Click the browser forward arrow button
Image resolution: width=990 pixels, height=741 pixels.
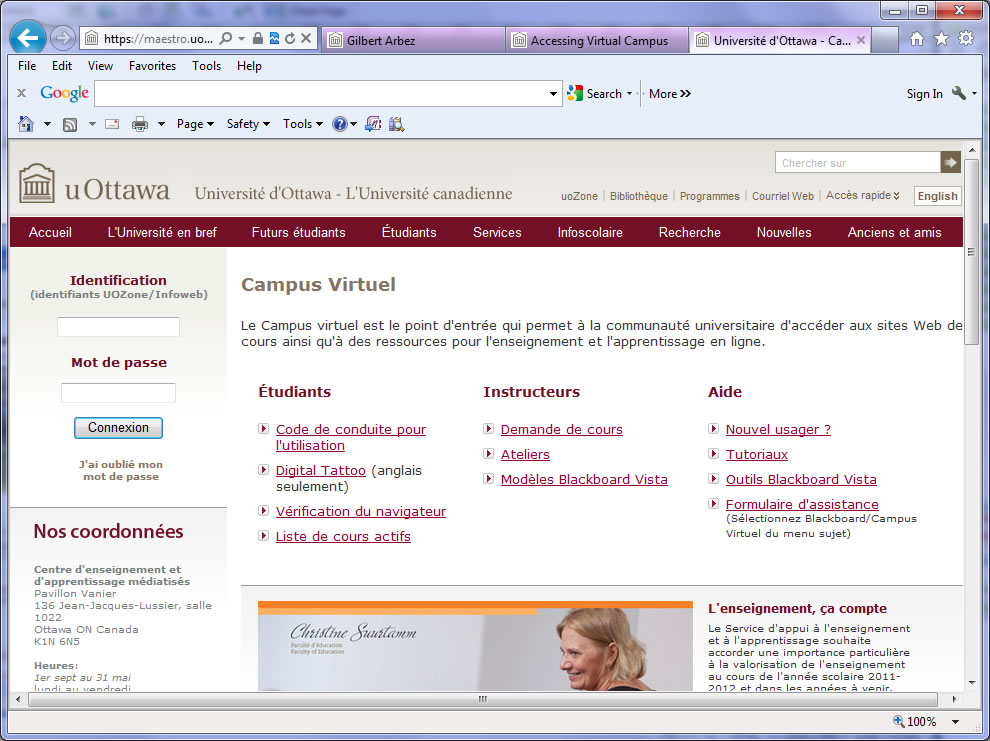pos(62,39)
